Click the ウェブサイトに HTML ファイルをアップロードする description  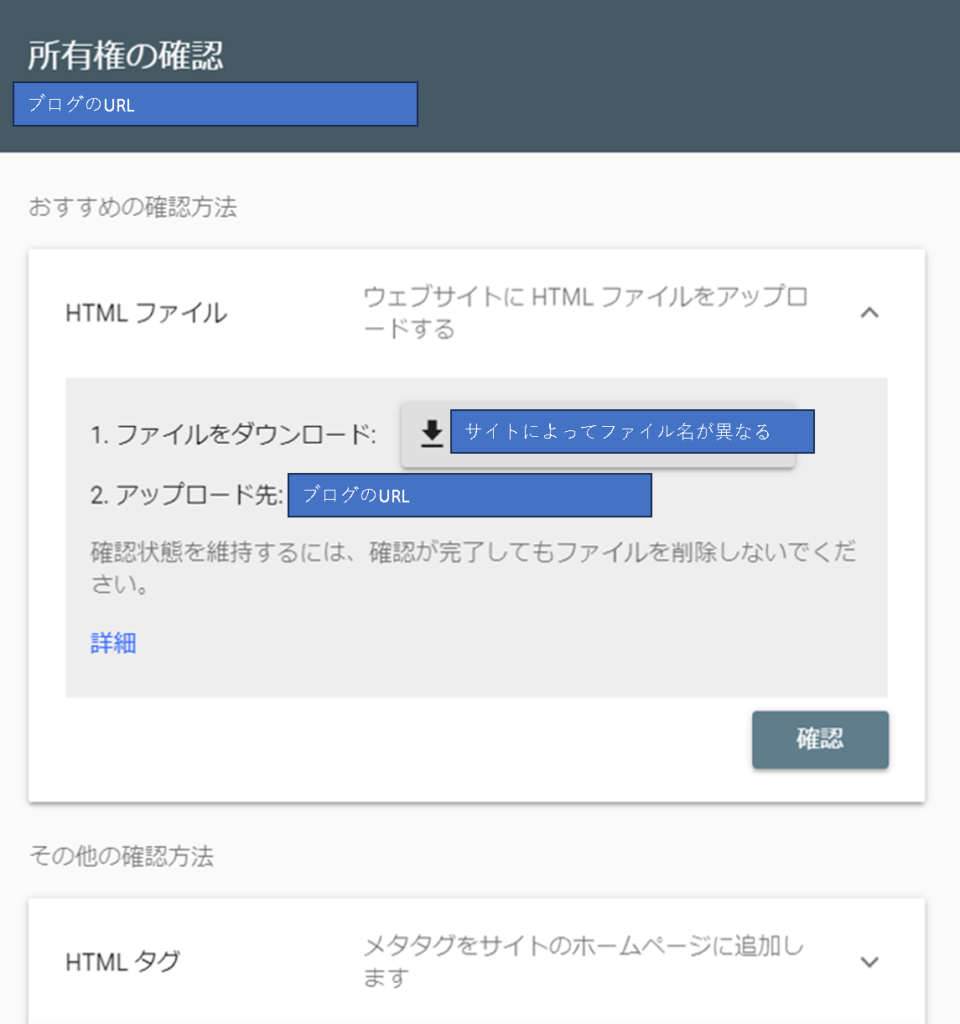point(585,313)
